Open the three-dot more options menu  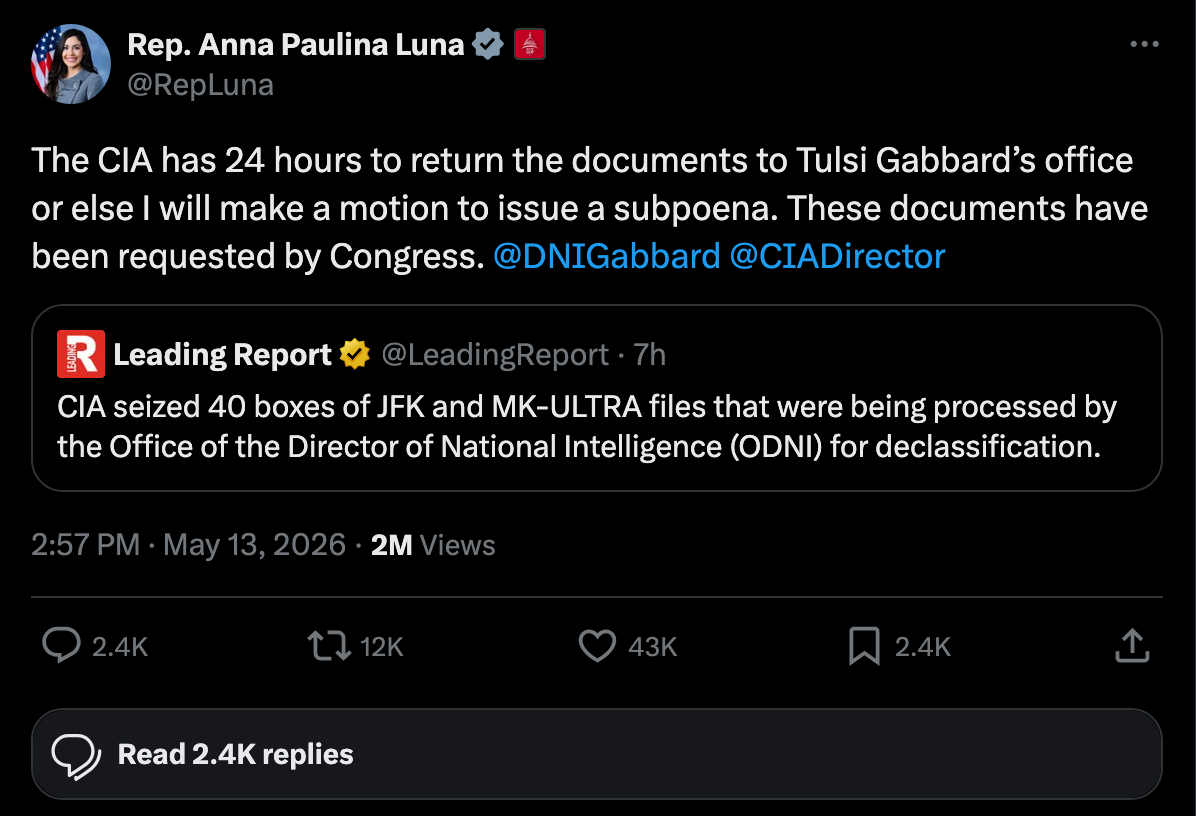pyautogui.click(x=1144, y=44)
